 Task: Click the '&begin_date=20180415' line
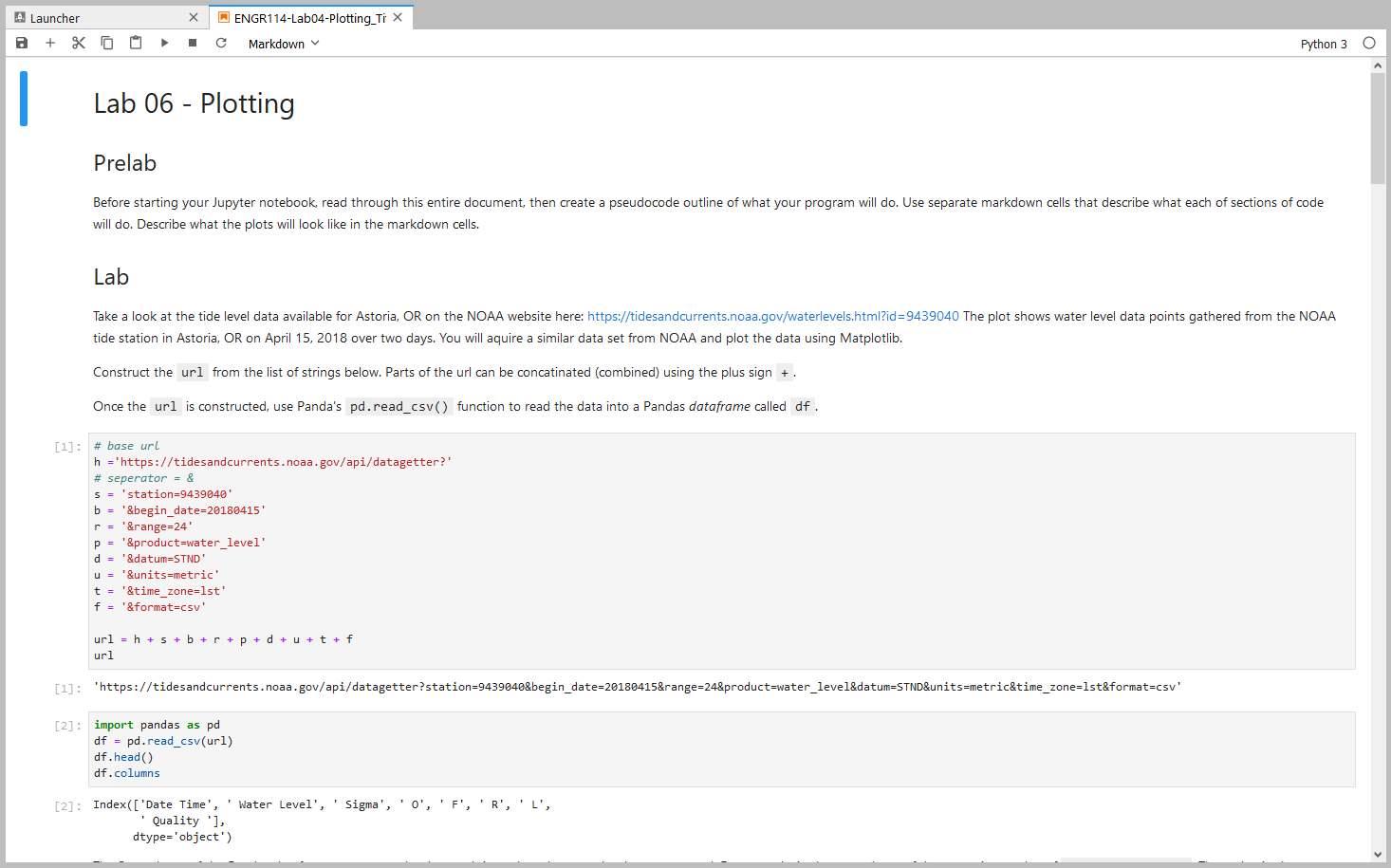coord(179,510)
